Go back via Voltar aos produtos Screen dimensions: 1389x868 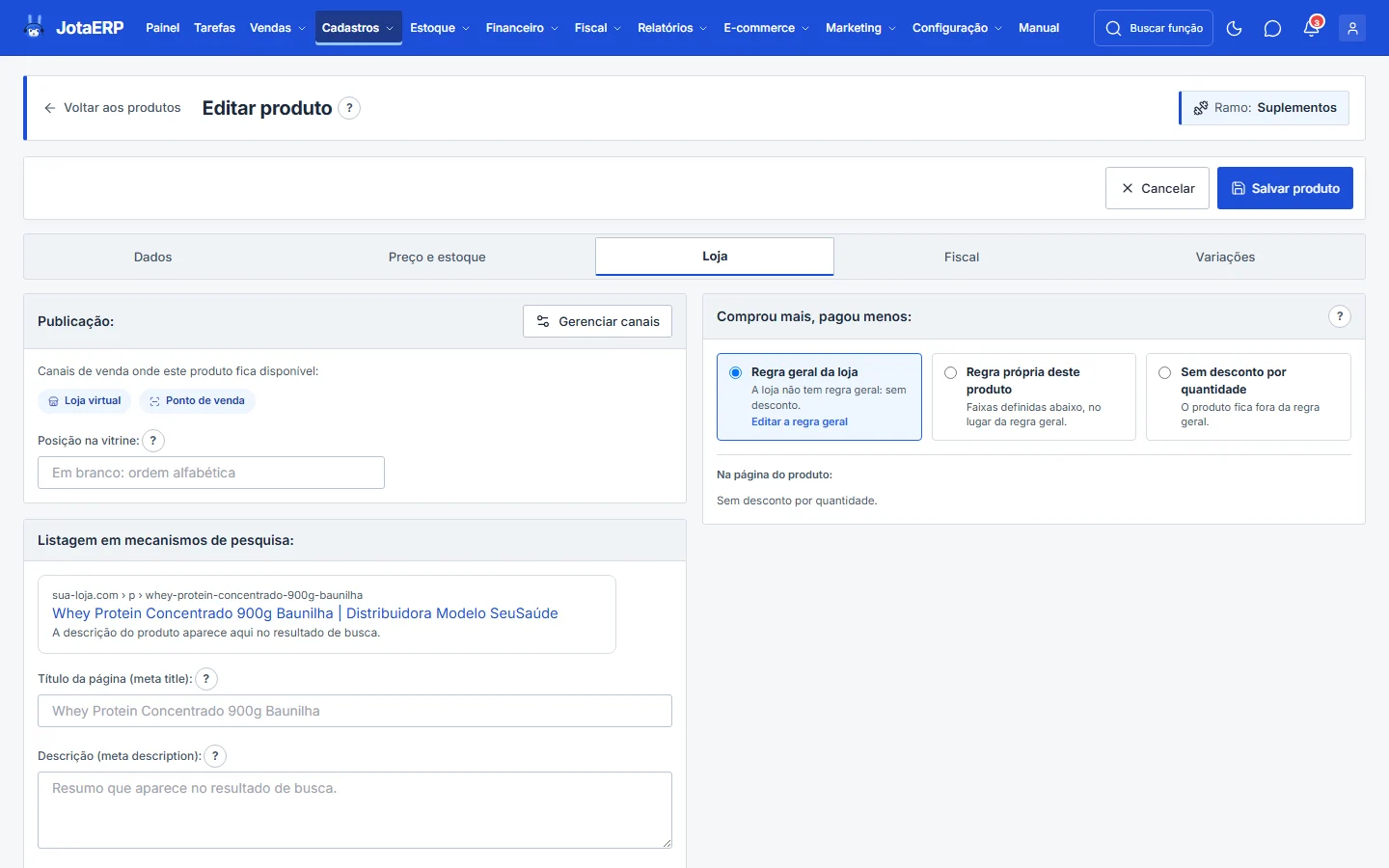click(113, 108)
